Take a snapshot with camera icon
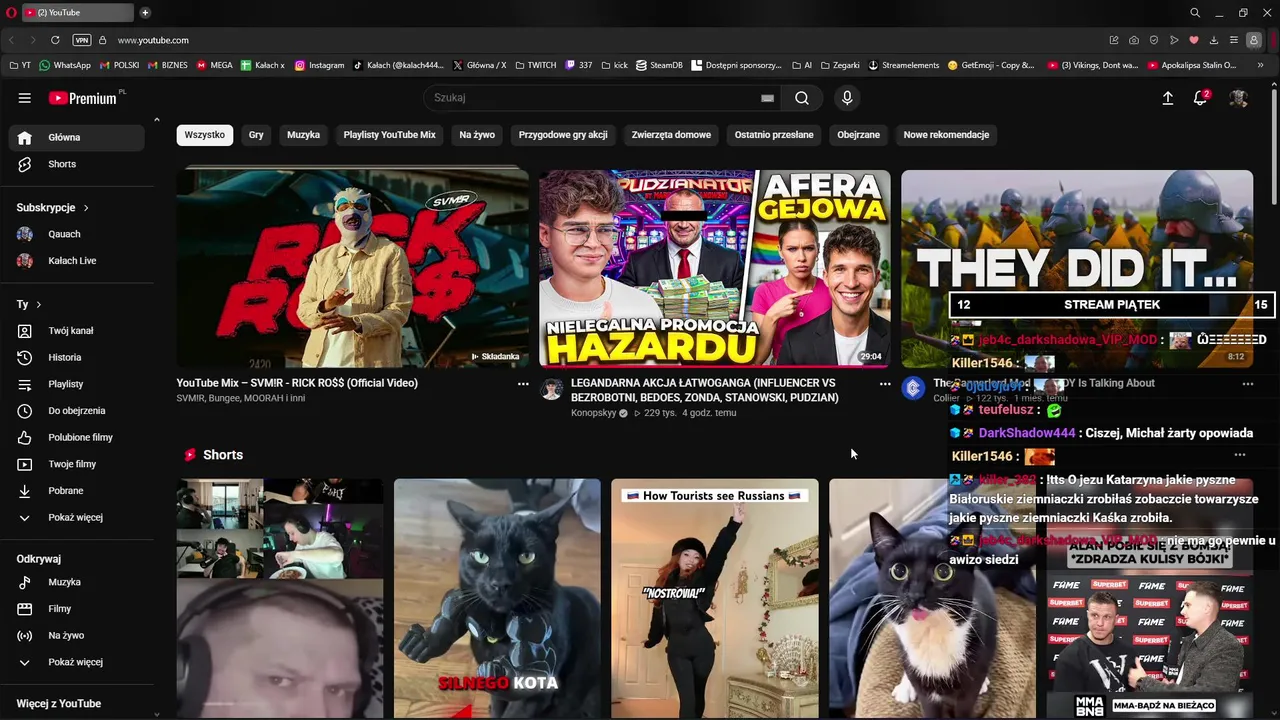This screenshot has width=1280, height=720. point(1134,40)
